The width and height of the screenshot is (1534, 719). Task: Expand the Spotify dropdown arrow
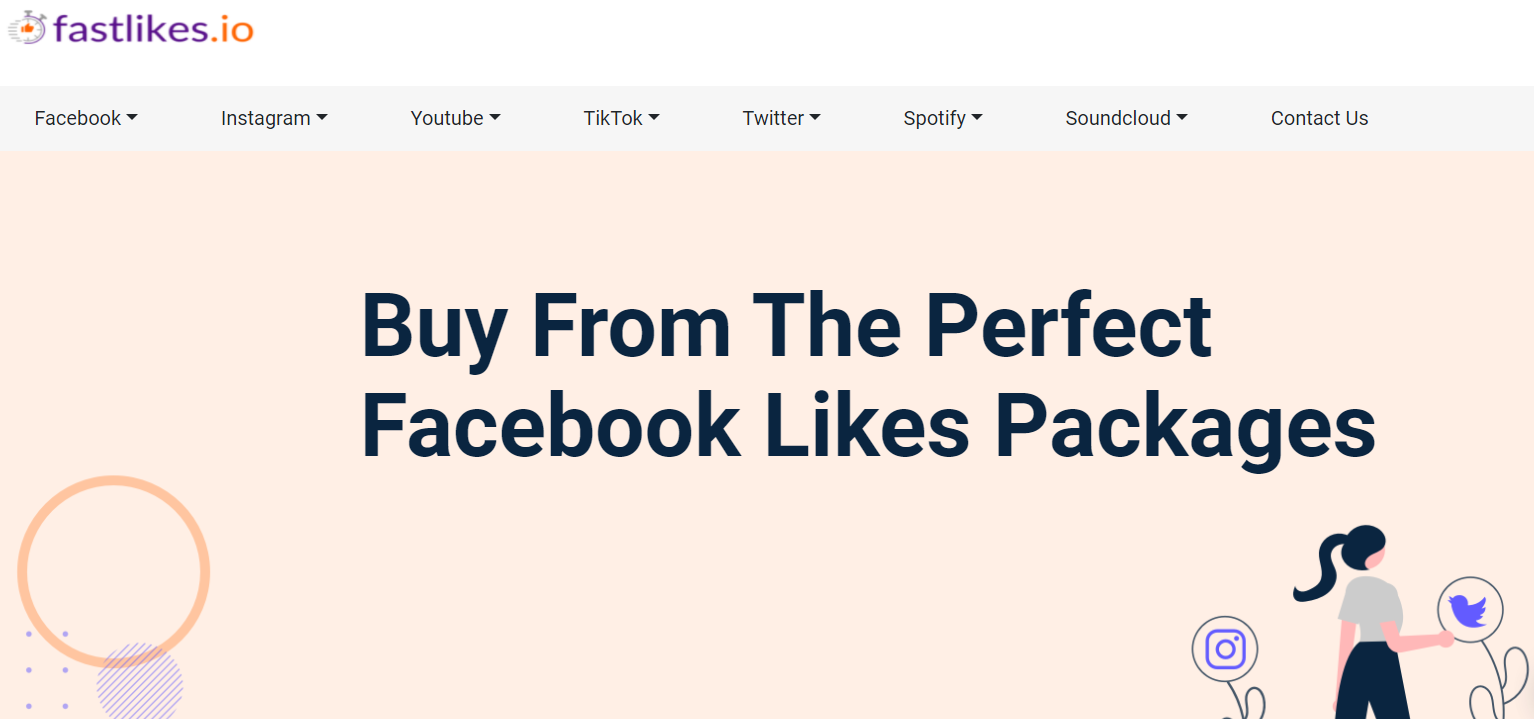(977, 118)
